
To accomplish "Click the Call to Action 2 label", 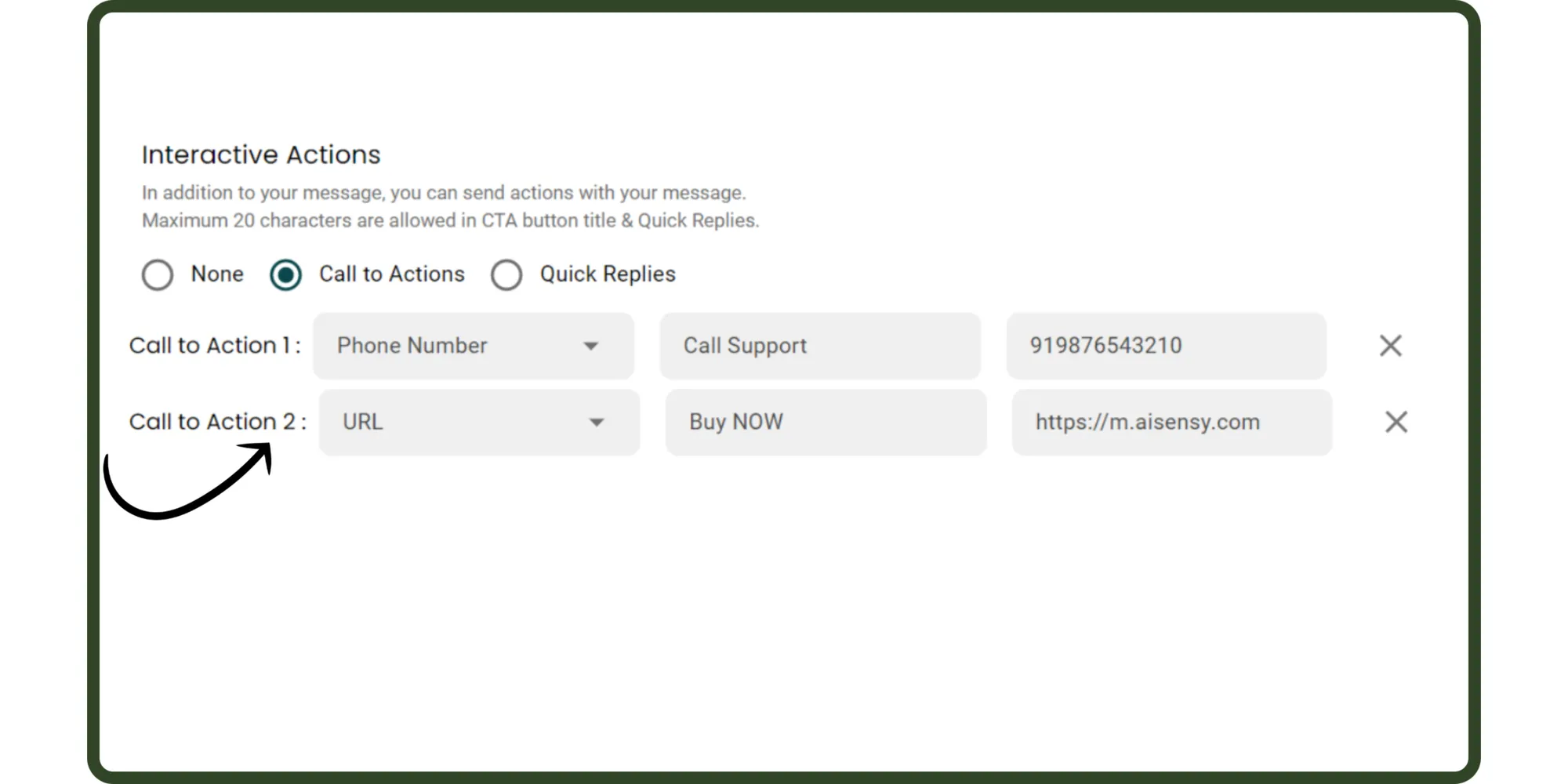I will tap(215, 422).
